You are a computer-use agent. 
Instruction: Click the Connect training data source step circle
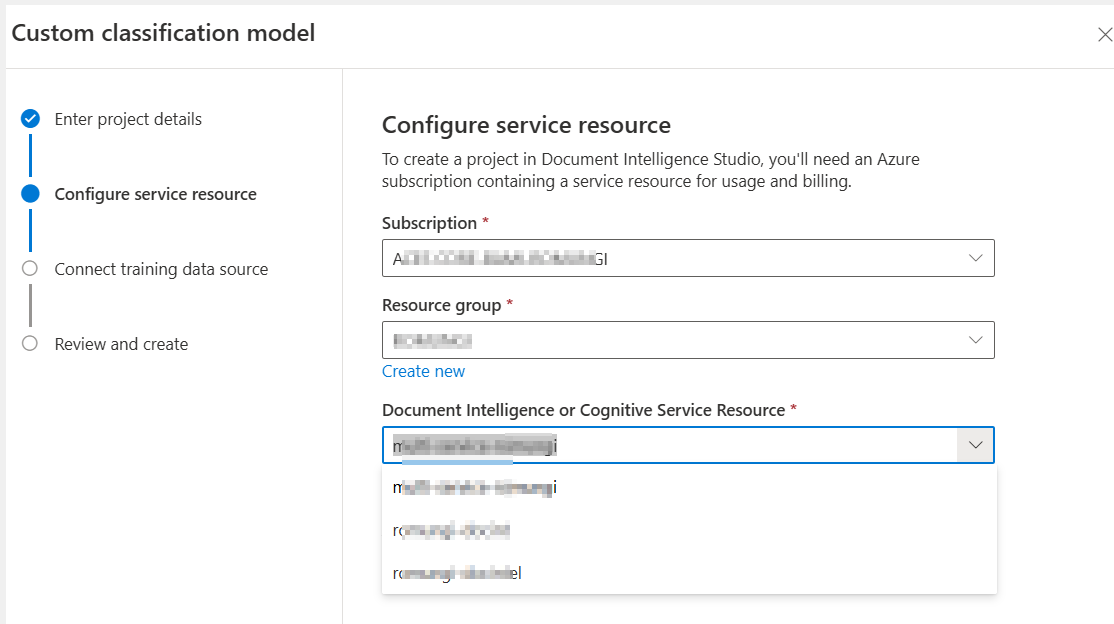tap(30, 269)
